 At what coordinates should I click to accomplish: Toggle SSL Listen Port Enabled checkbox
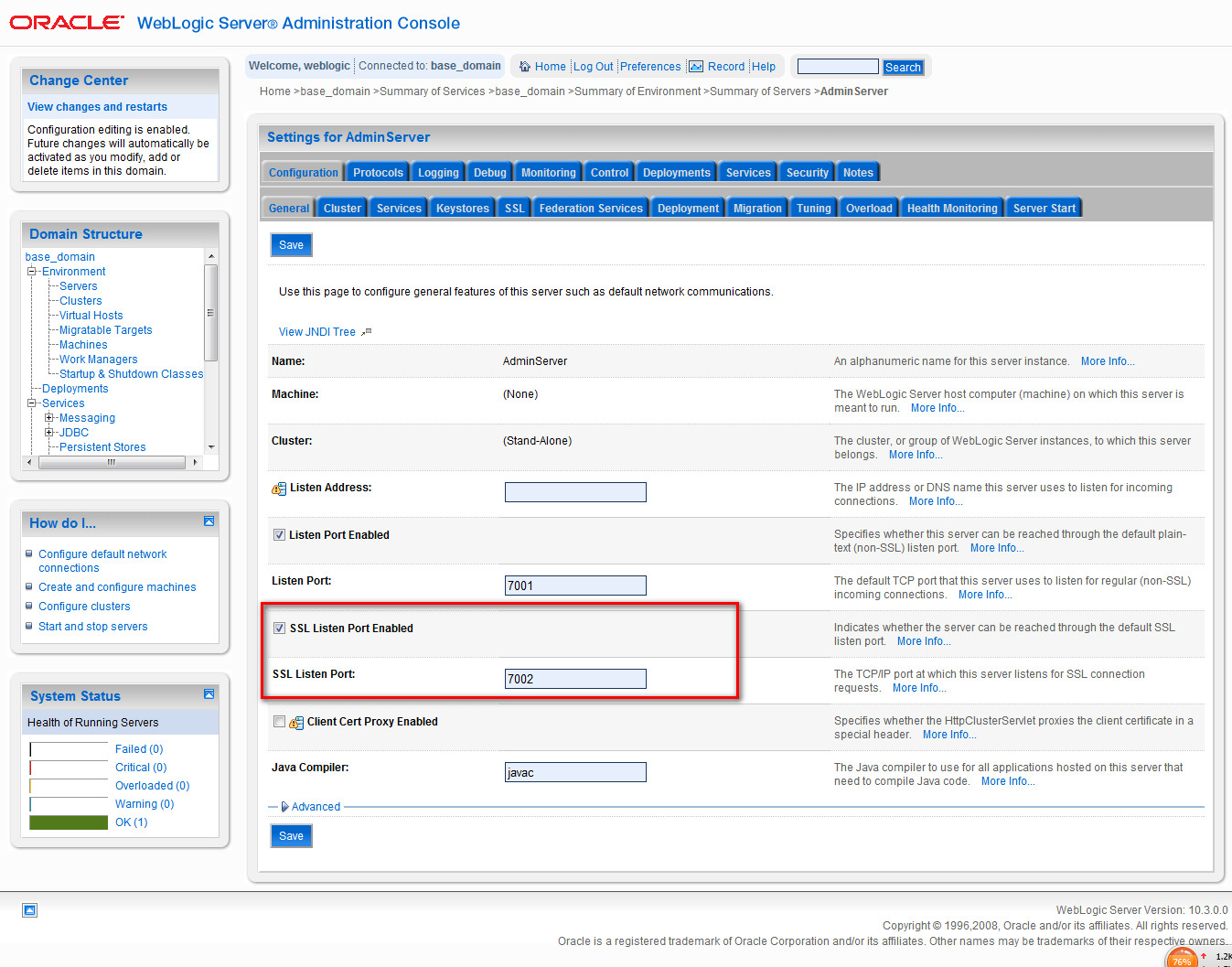(x=279, y=629)
